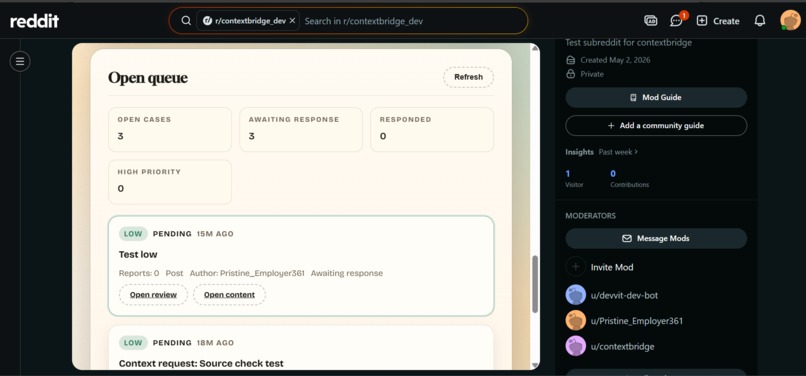
Task: Select the LOW badge on Test low
Action: click(x=133, y=234)
